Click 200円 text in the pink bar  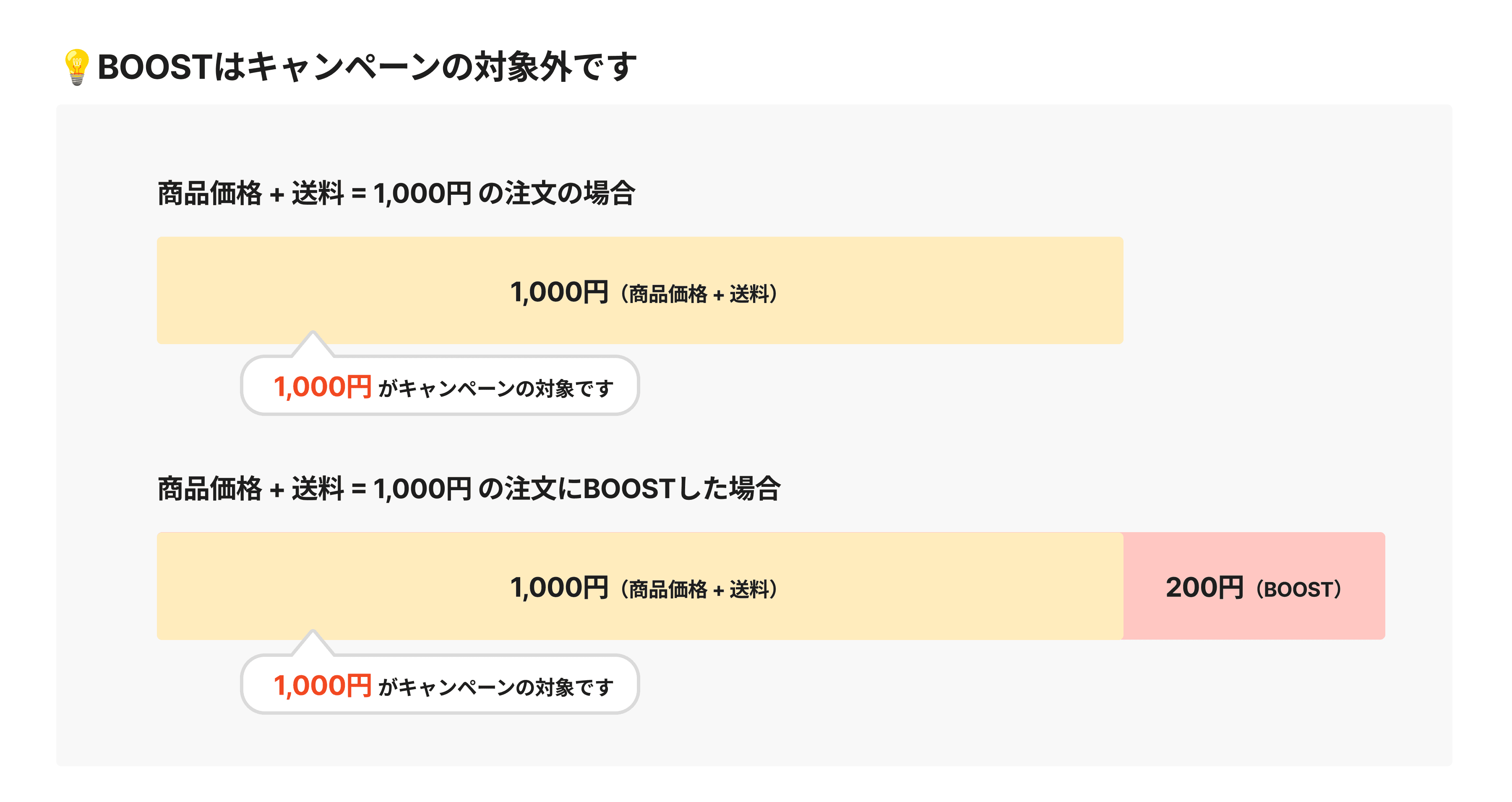1204,588
